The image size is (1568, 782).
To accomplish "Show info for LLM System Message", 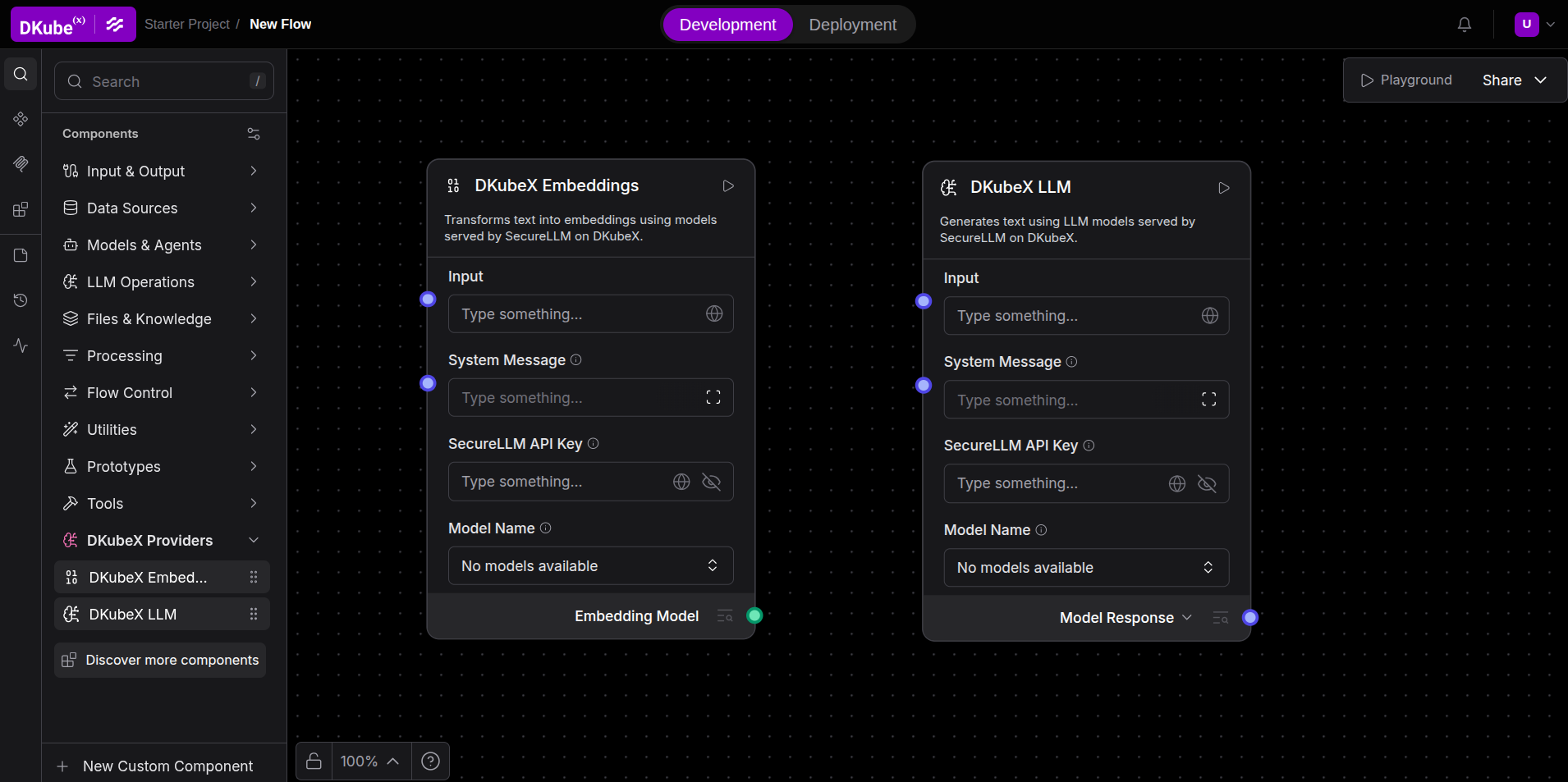I will (1072, 362).
